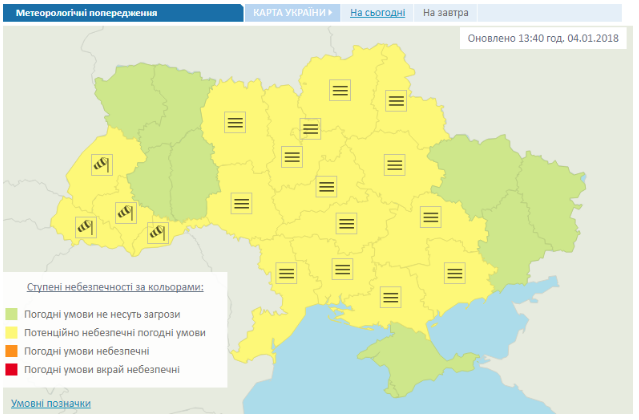Open the fog warning in Zhytomyr region

click(236, 122)
